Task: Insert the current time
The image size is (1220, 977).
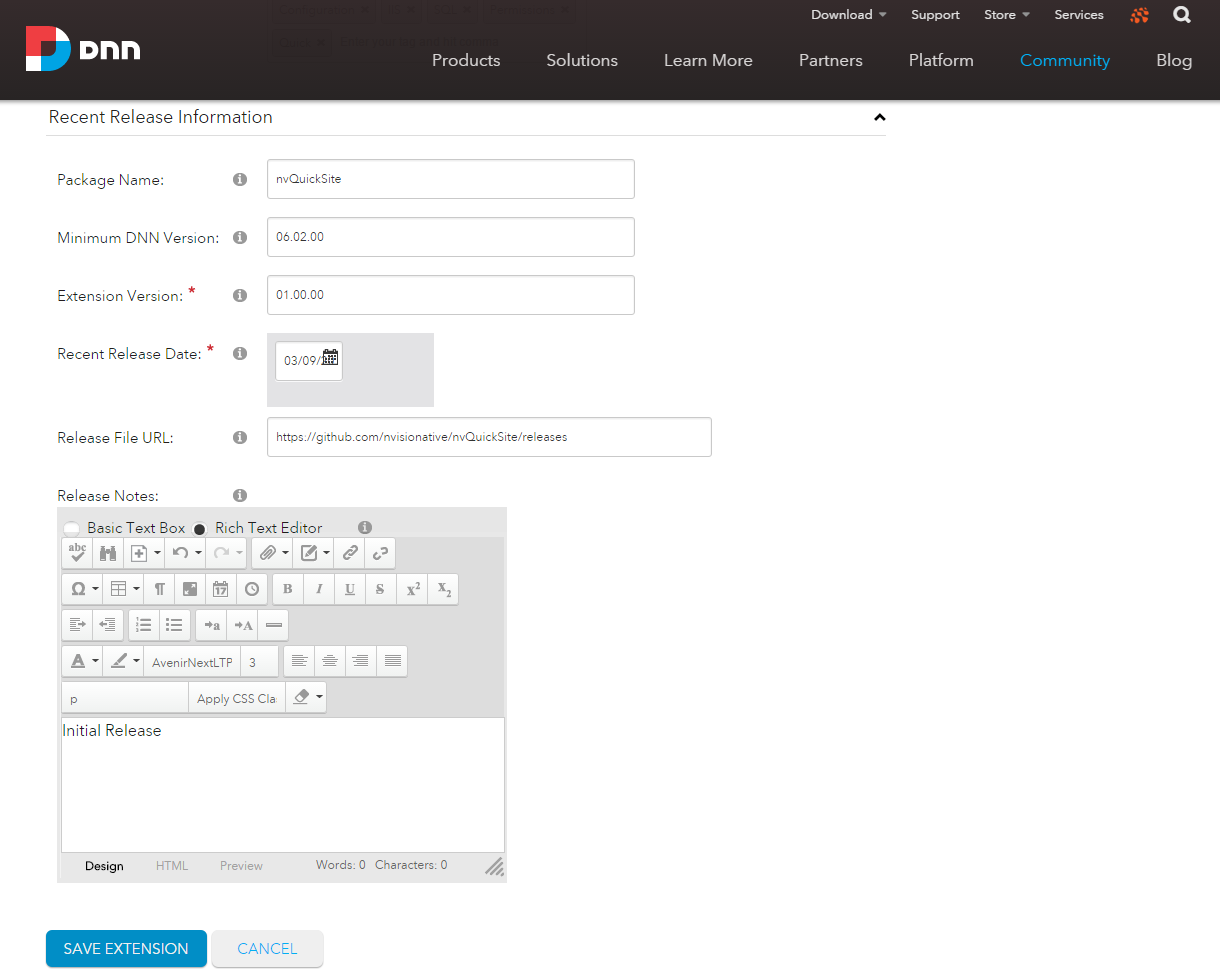Action: tap(252, 589)
